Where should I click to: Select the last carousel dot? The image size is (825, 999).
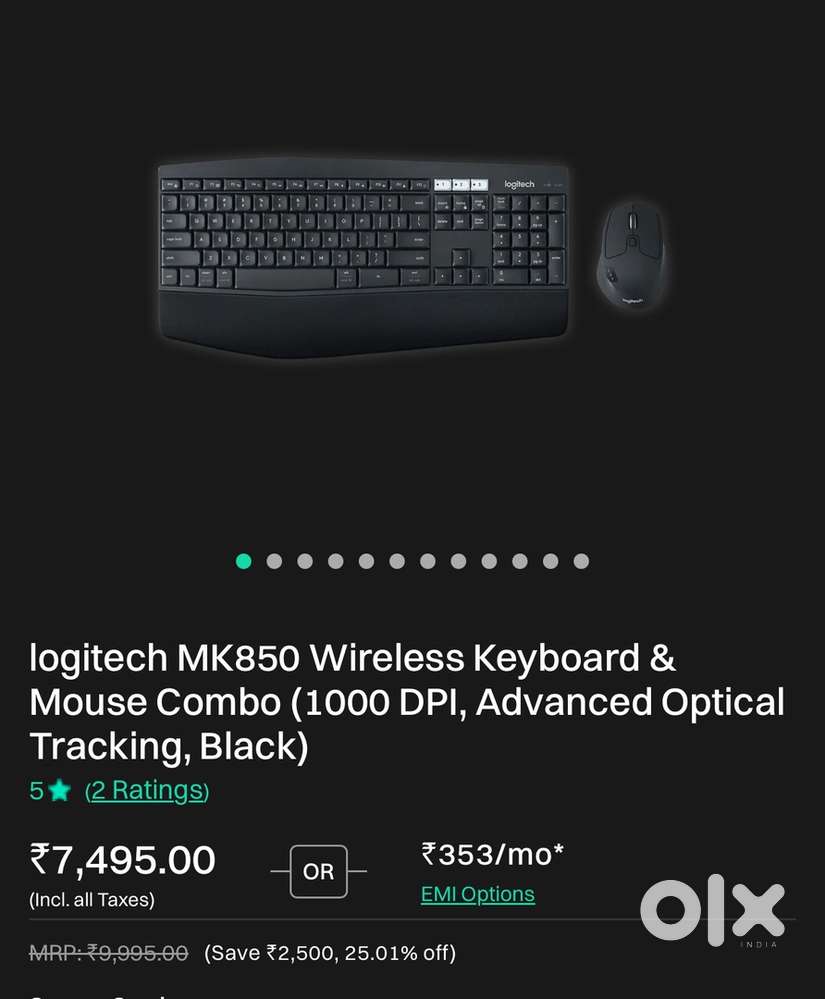(581, 561)
